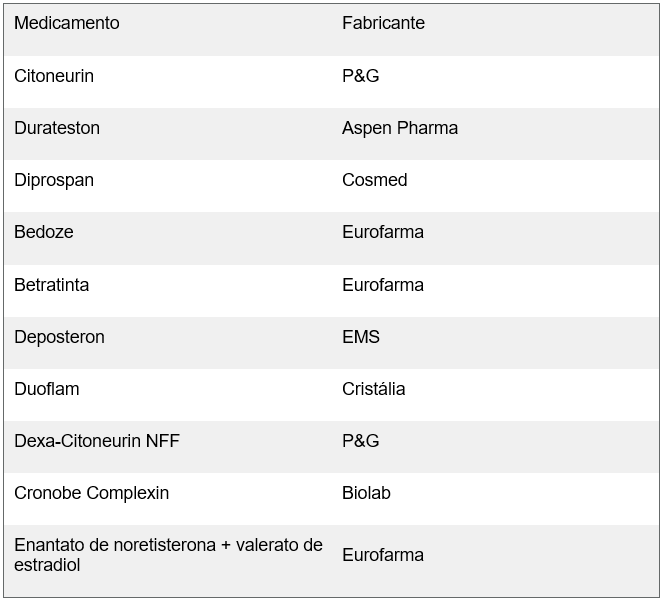
Task: Click the Medicamento column header
Action: pos(67,23)
